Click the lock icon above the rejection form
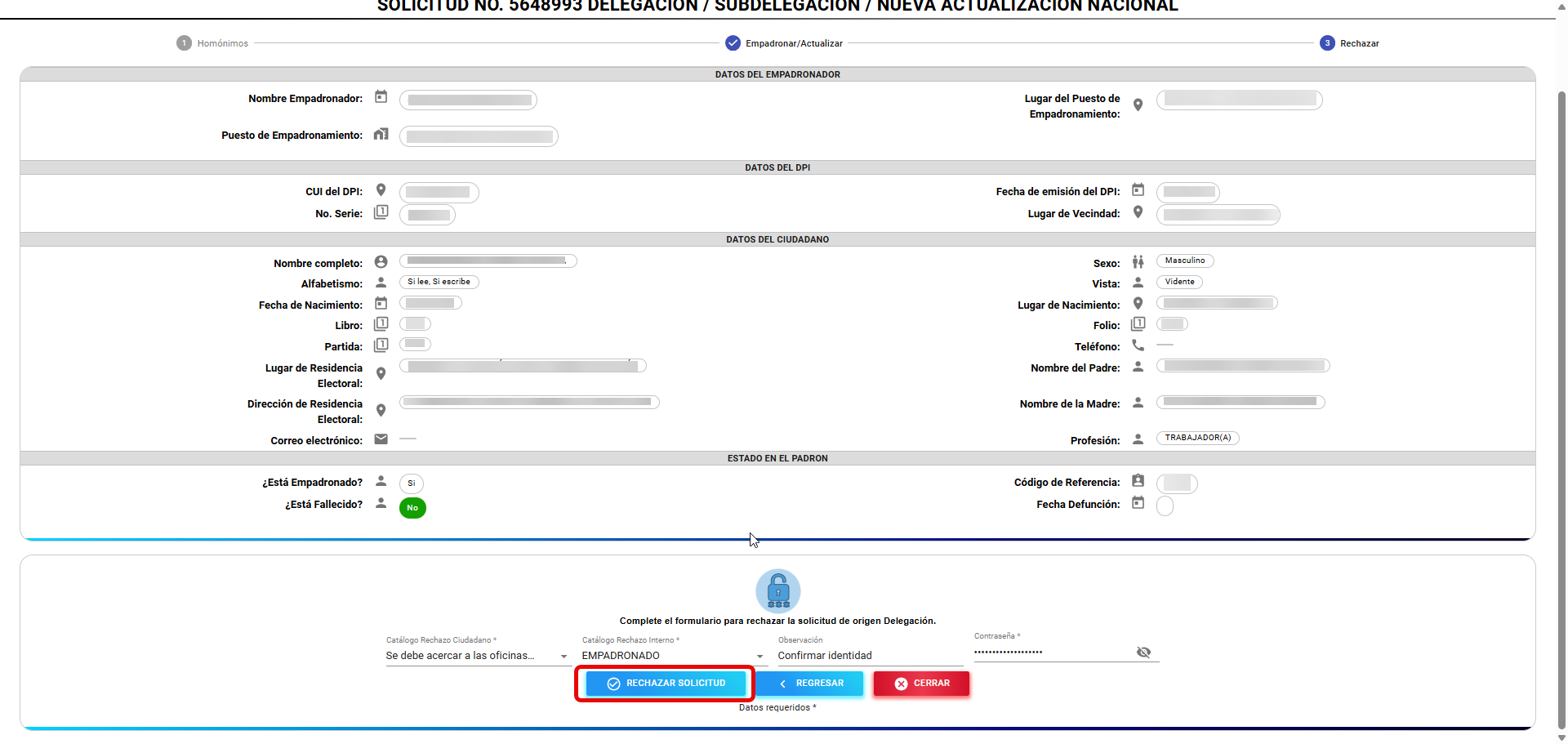Image resolution: width=1568 pixels, height=744 pixels. [777, 590]
